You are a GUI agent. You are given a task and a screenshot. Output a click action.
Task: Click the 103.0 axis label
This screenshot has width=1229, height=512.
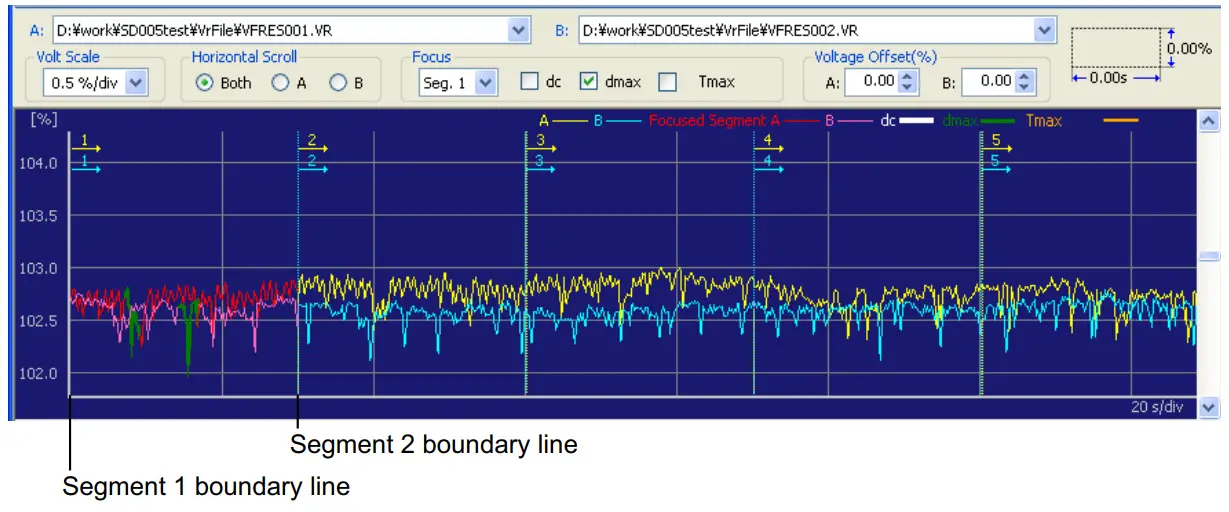[38, 268]
